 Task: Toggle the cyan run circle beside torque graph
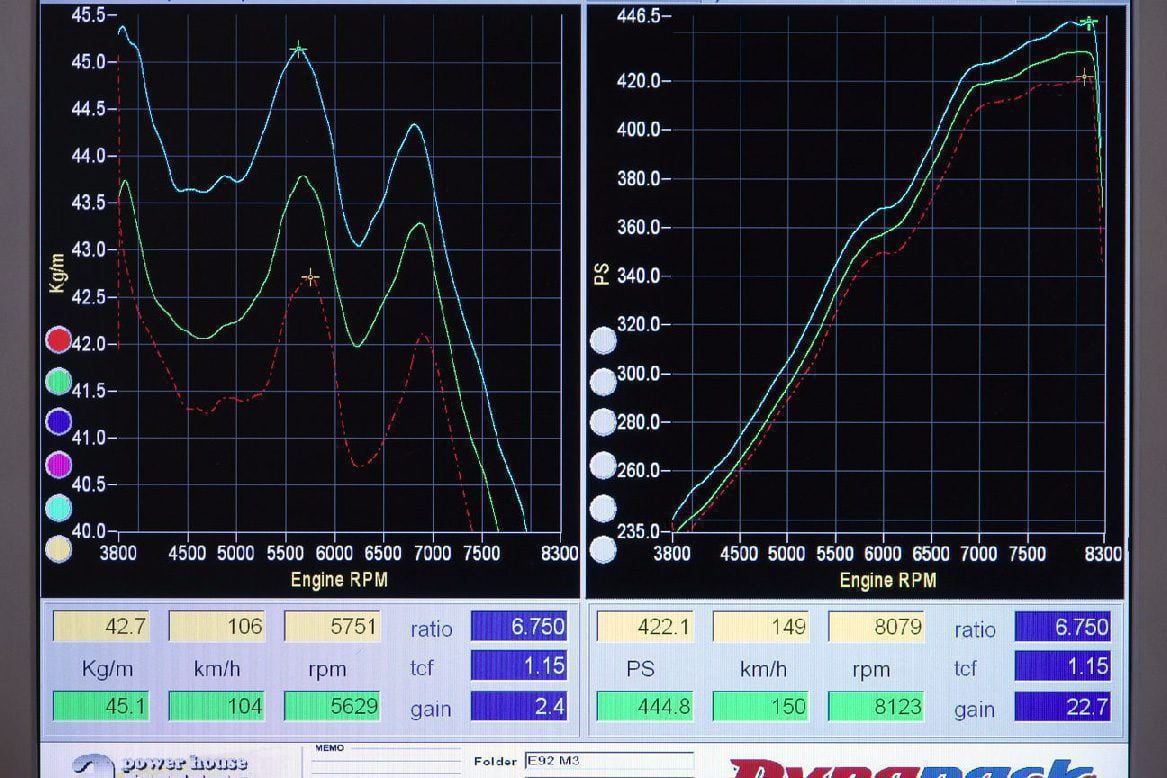[x=59, y=507]
